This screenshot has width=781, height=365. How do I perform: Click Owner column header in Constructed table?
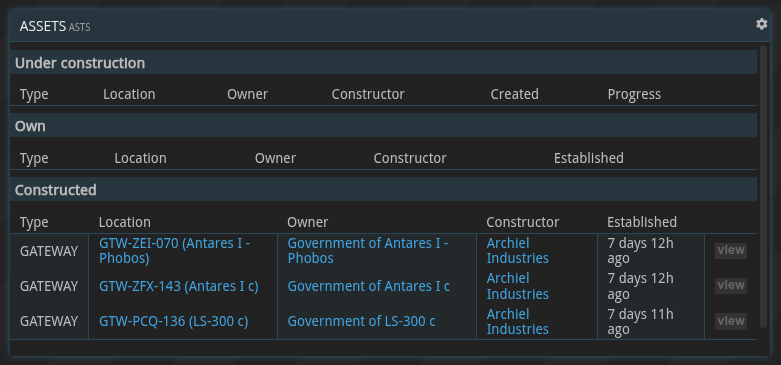point(308,222)
